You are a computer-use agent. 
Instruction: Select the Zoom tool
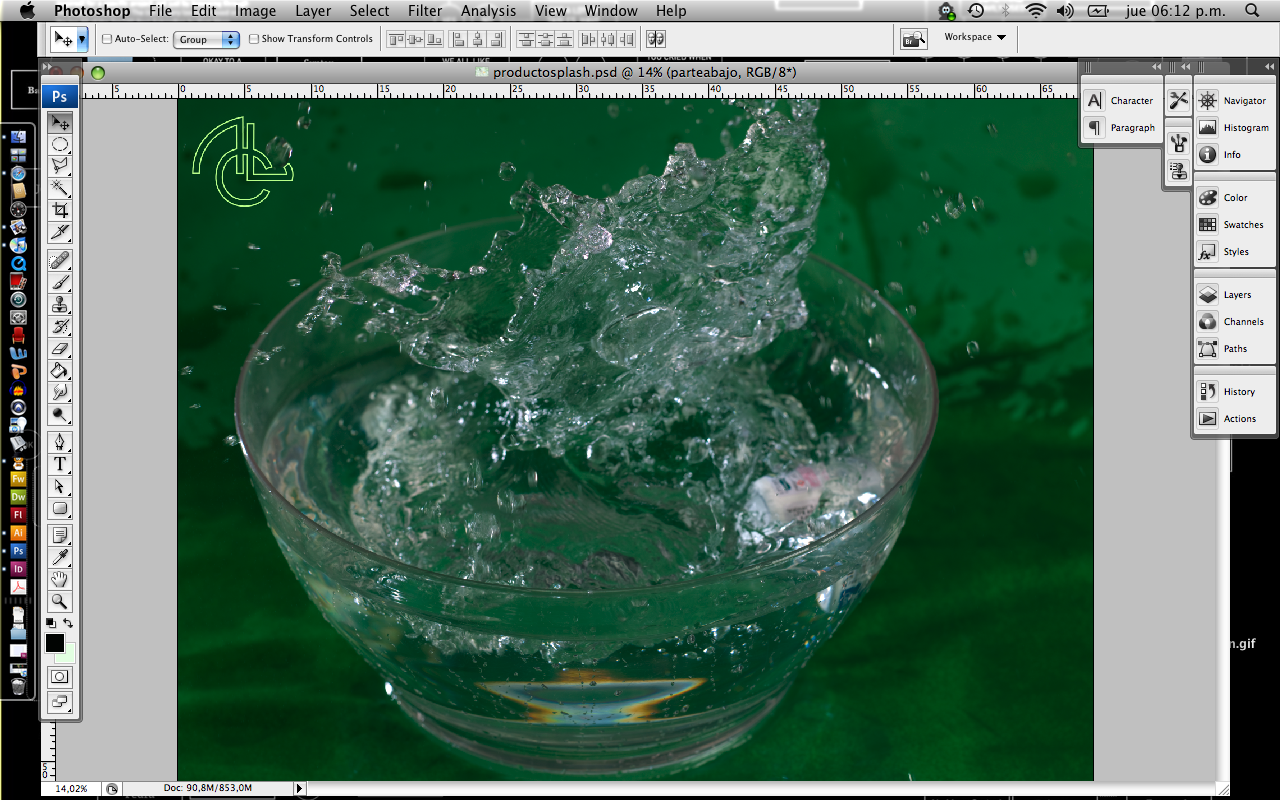click(60, 601)
